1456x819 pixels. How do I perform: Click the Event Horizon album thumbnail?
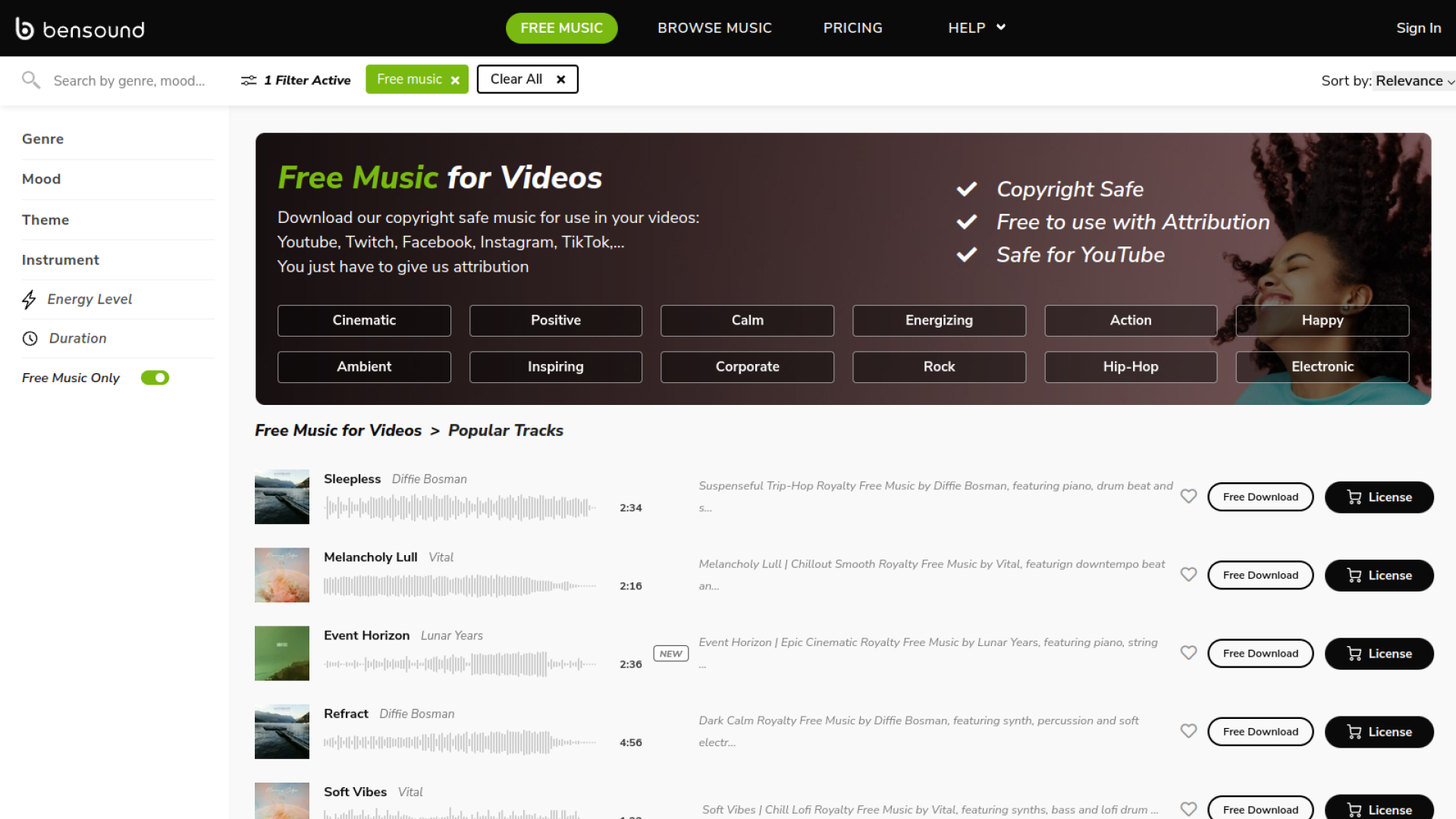[x=282, y=653]
